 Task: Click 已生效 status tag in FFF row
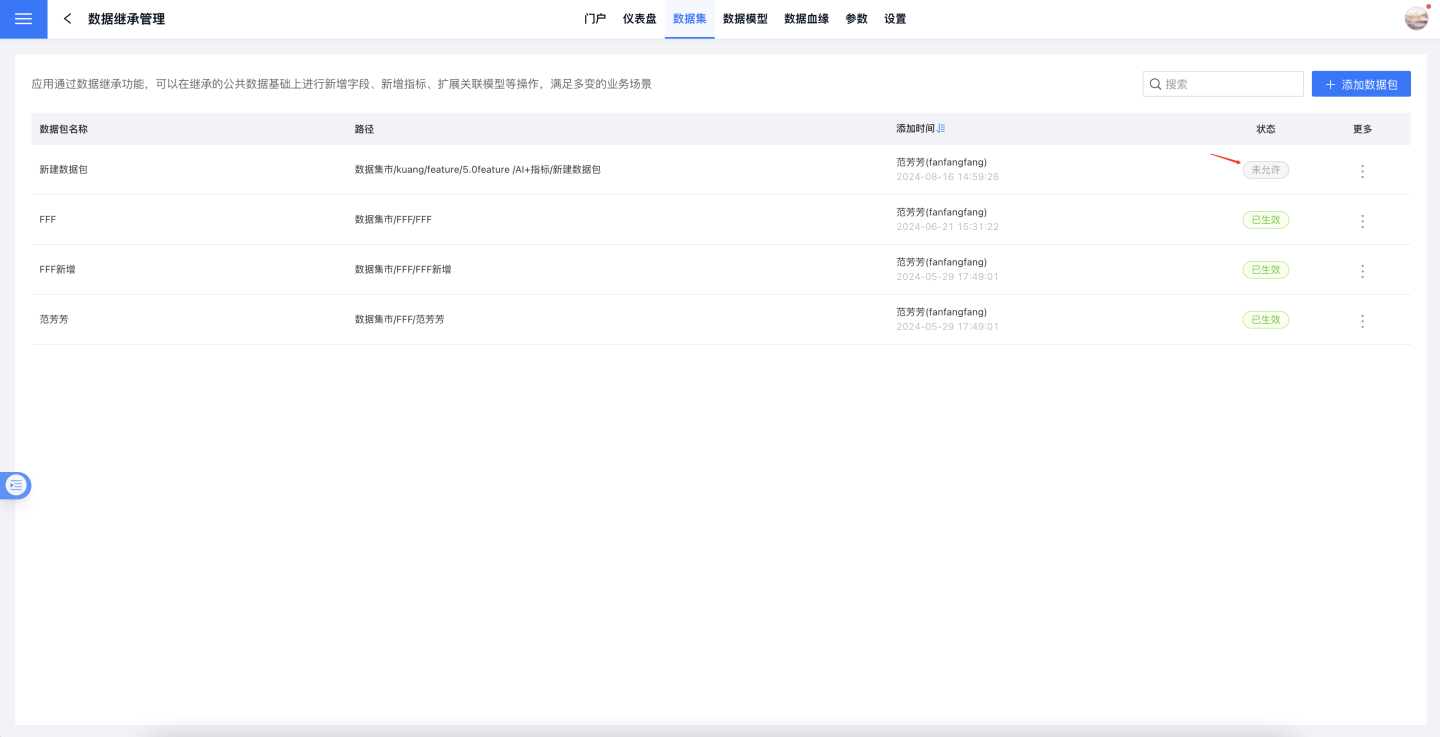pos(1265,220)
